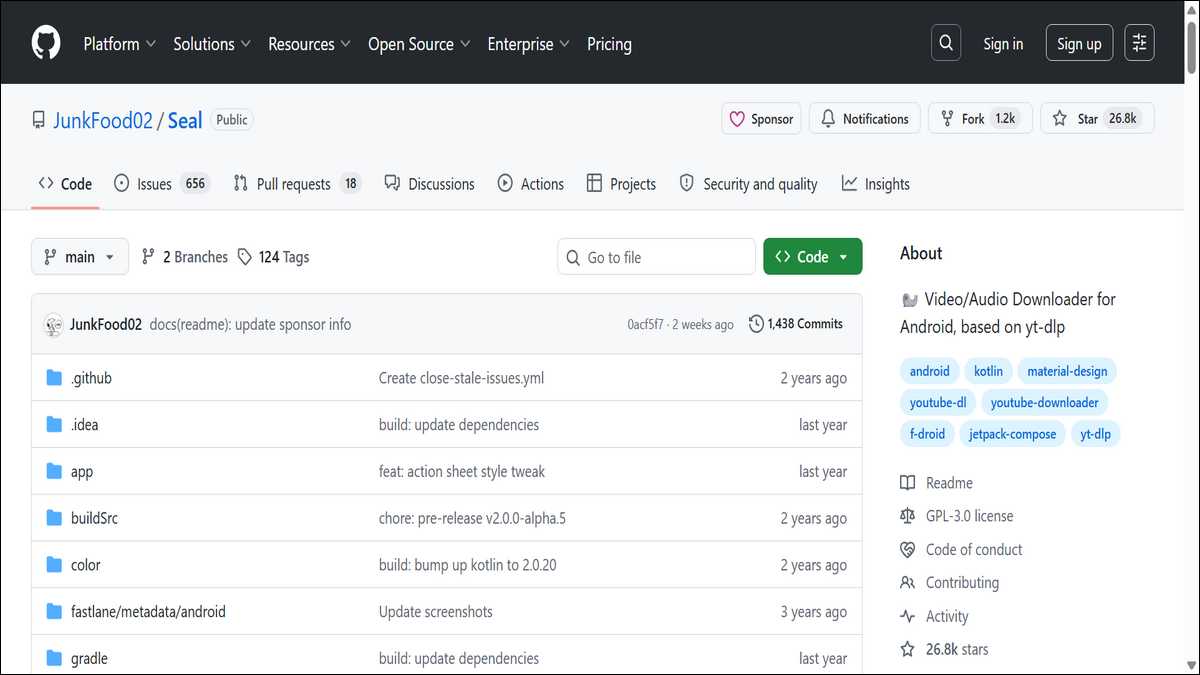
Task: Select the jetpack-compose topic tag
Action: pyautogui.click(x=1013, y=434)
